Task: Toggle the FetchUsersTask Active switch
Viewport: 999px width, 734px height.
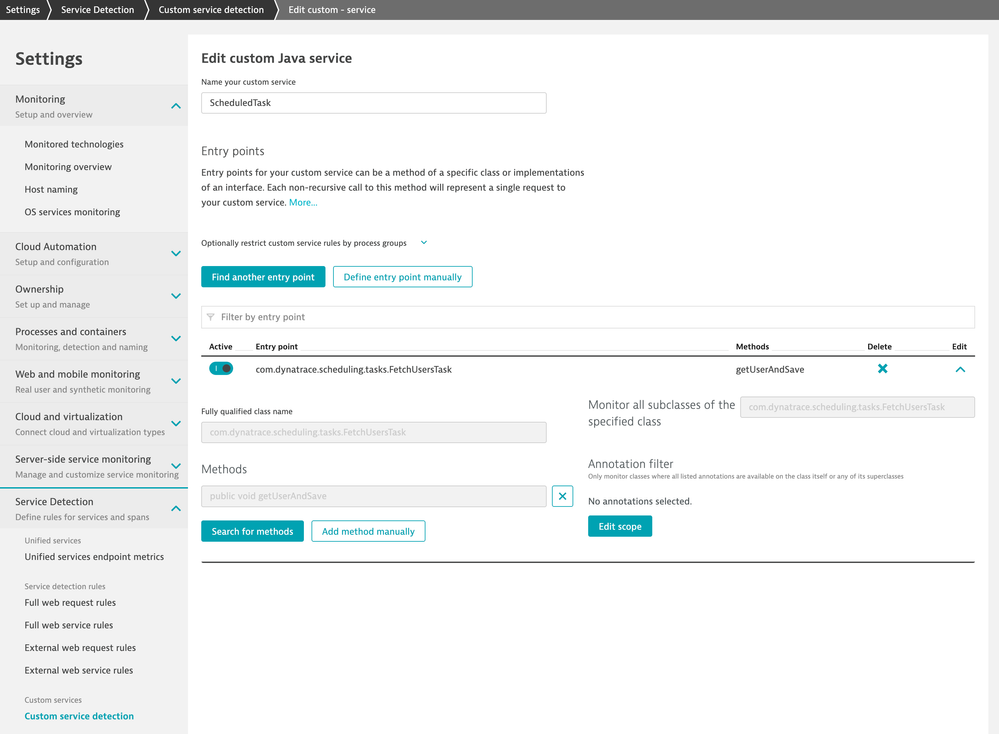Action: pyautogui.click(x=221, y=369)
